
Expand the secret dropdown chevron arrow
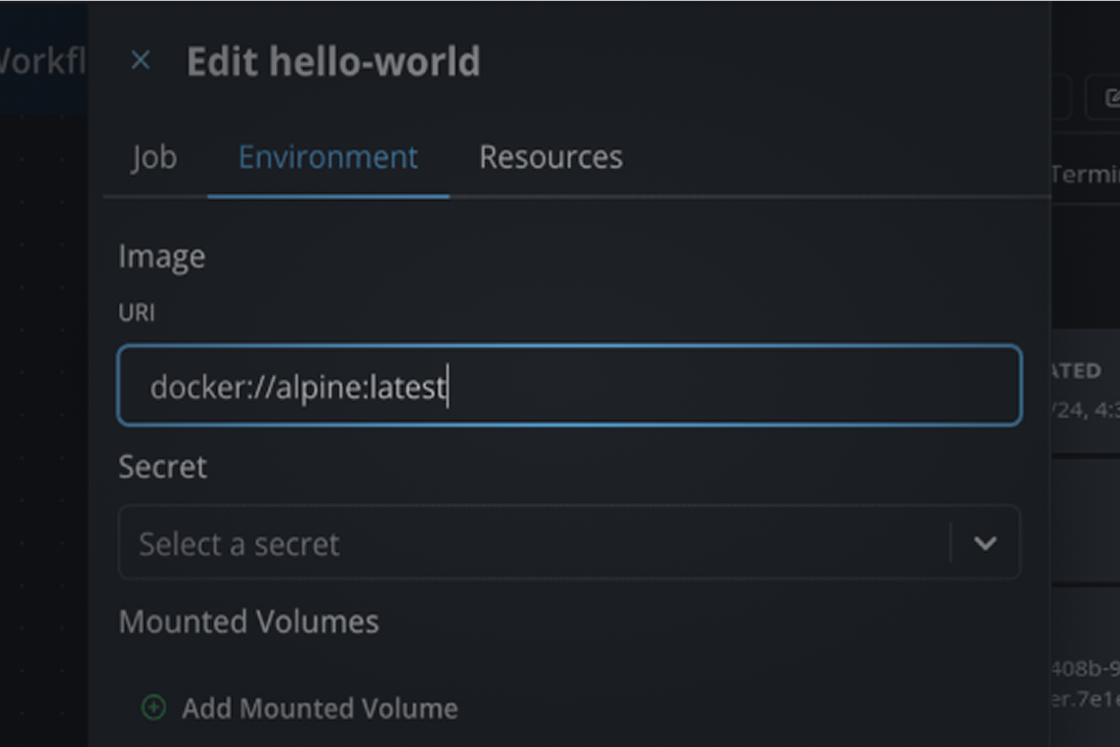click(x=985, y=543)
